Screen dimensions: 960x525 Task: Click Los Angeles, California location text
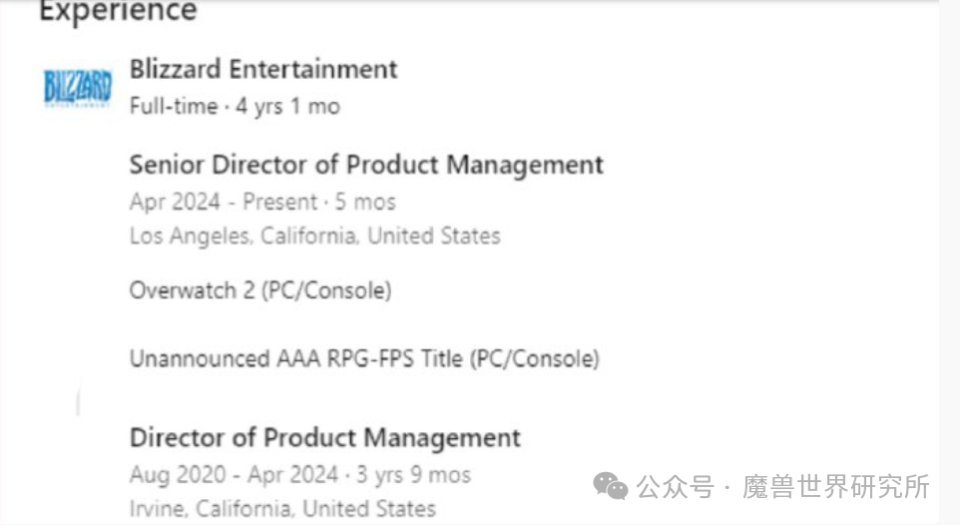314,237
